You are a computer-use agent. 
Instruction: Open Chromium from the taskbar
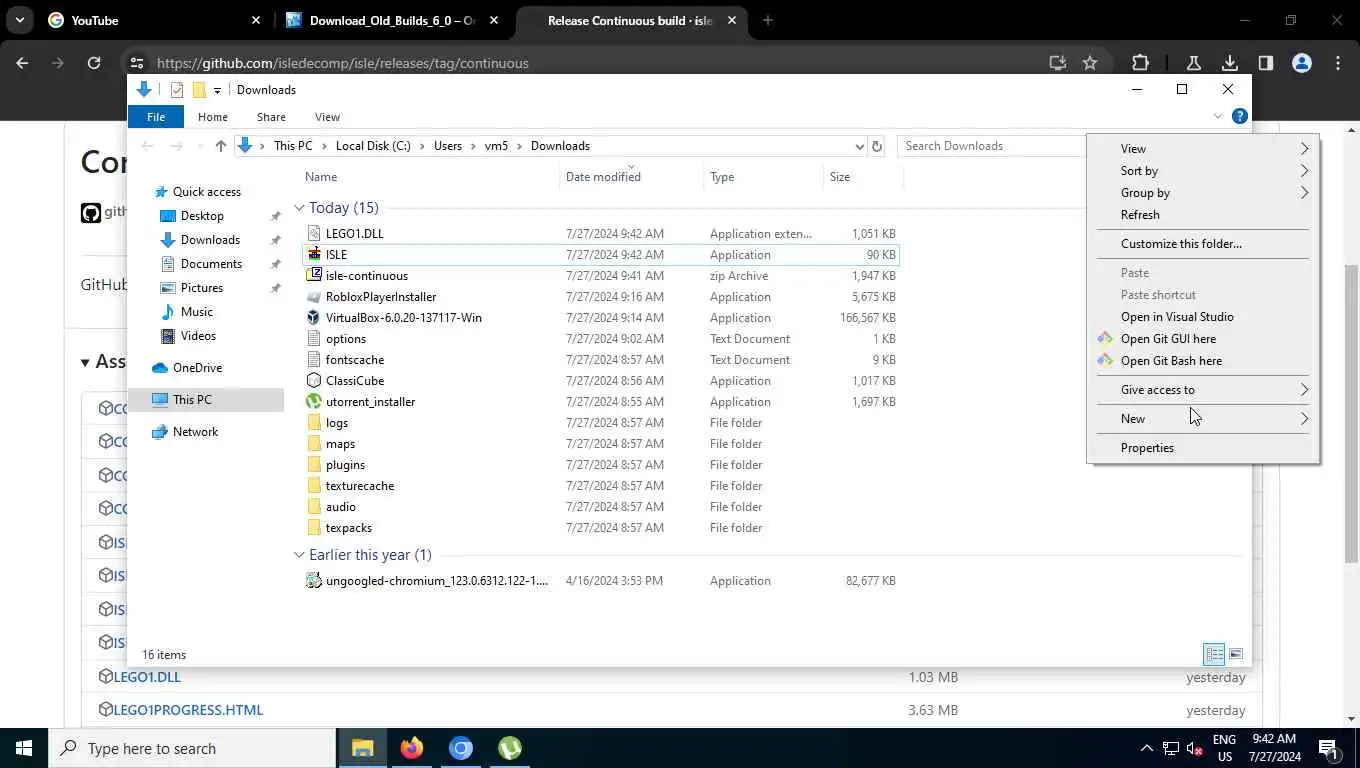pos(460,748)
